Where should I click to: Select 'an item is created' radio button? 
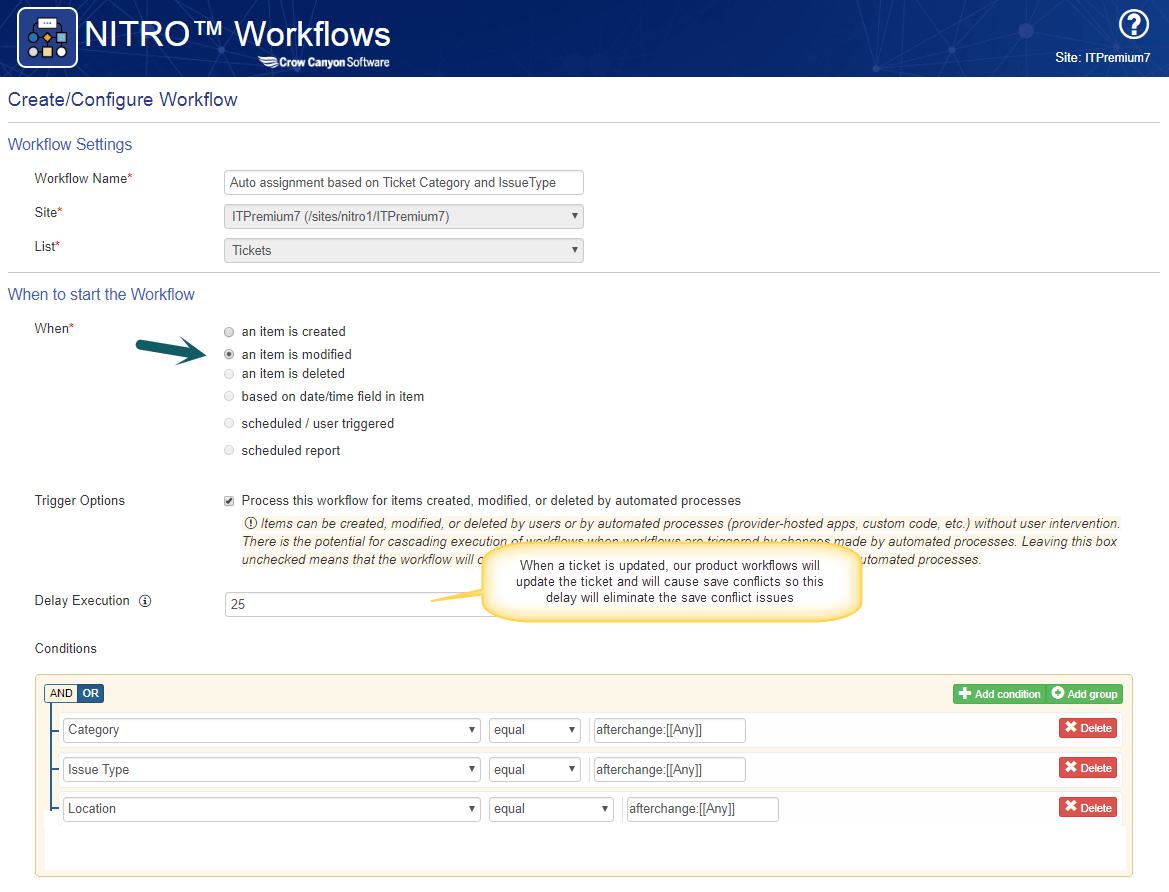pyautogui.click(x=229, y=332)
